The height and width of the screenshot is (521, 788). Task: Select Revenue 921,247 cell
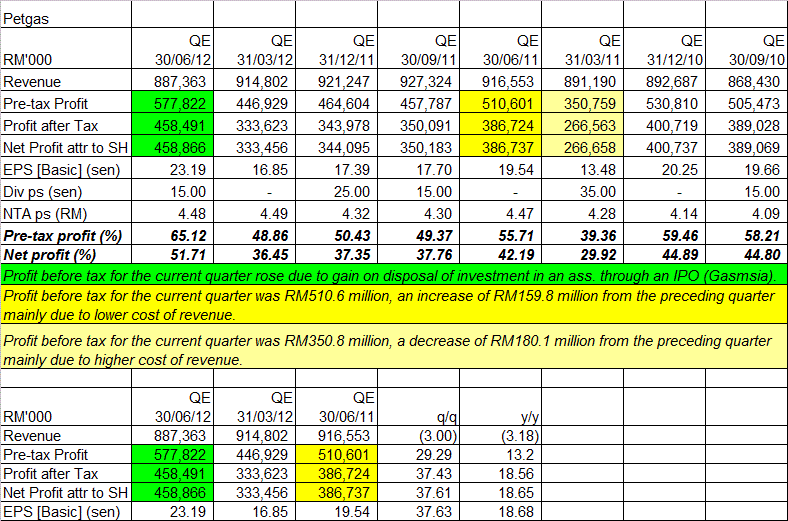point(336,81)
